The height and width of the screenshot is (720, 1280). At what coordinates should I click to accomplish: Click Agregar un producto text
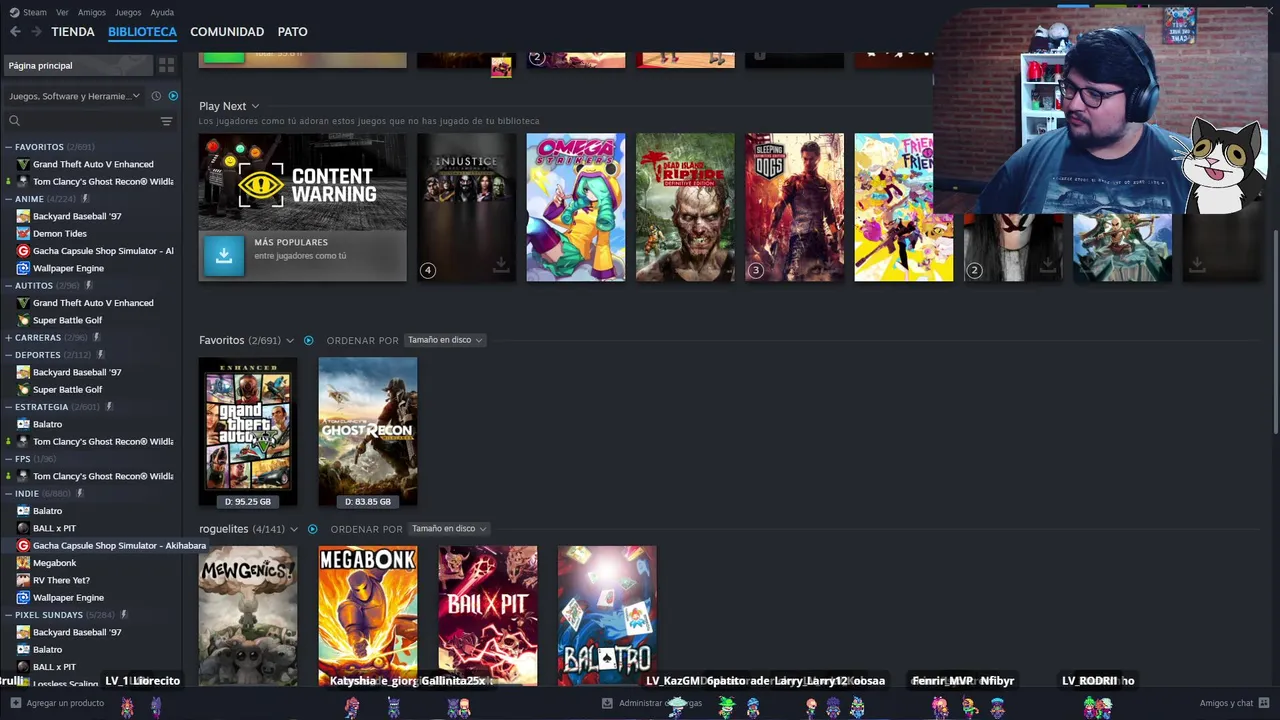point(65,703)
